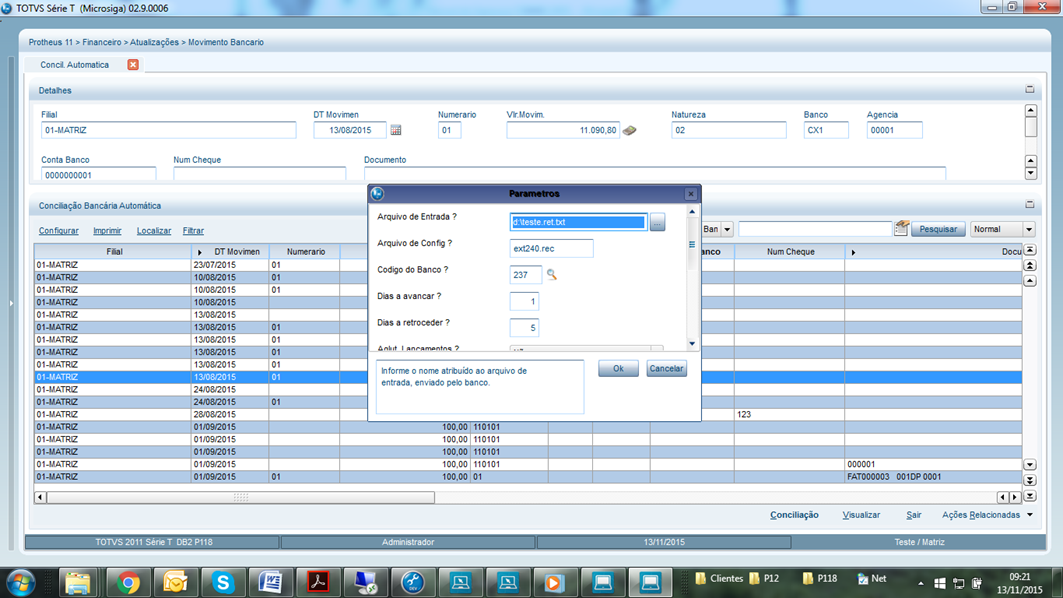Viewport: 1063px width, 598px height.
Task: Open bank code lookup magnifier icon
Action: click(551, 274)
